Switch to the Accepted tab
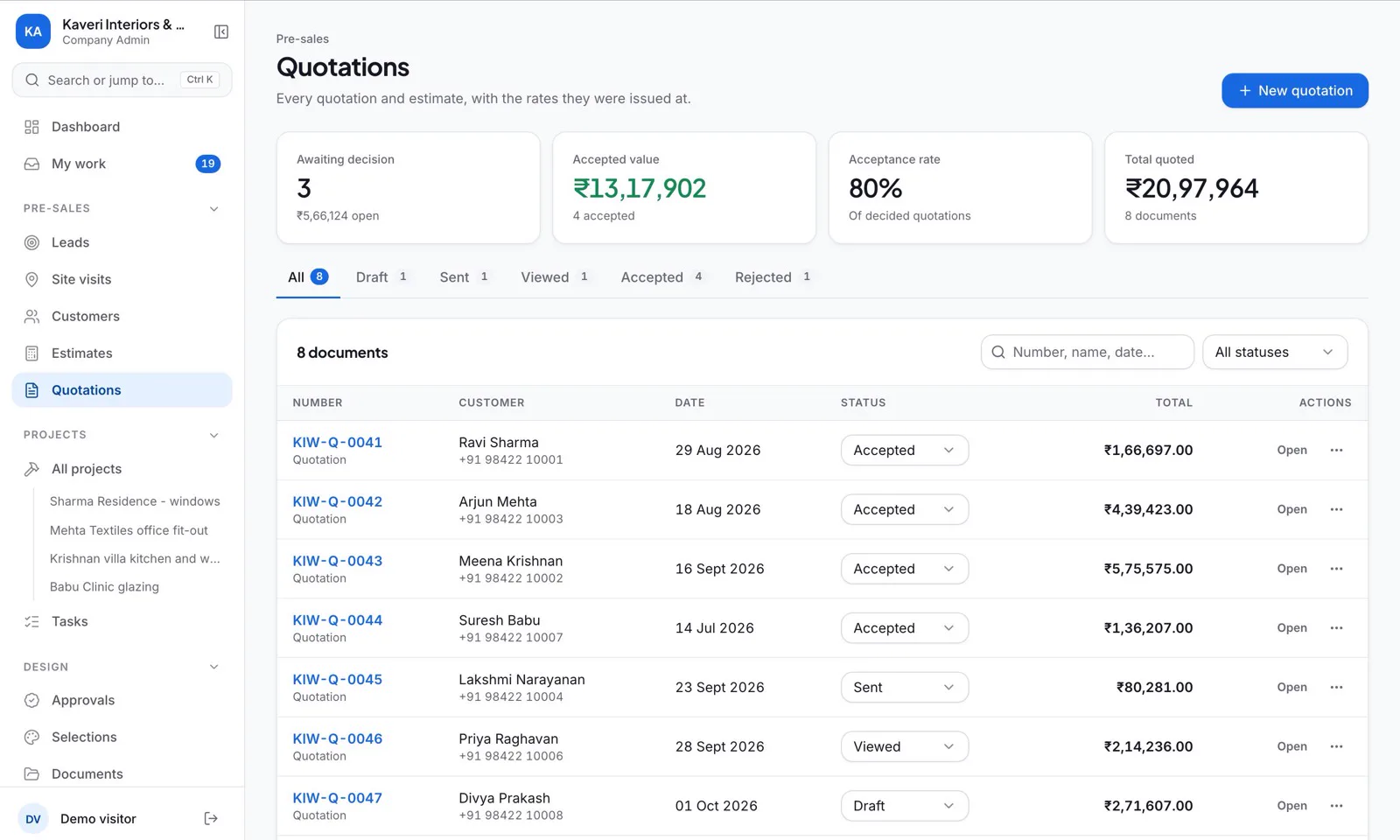Image resolution: width=1400 pixels, height=840 pixels. [662, 277]
